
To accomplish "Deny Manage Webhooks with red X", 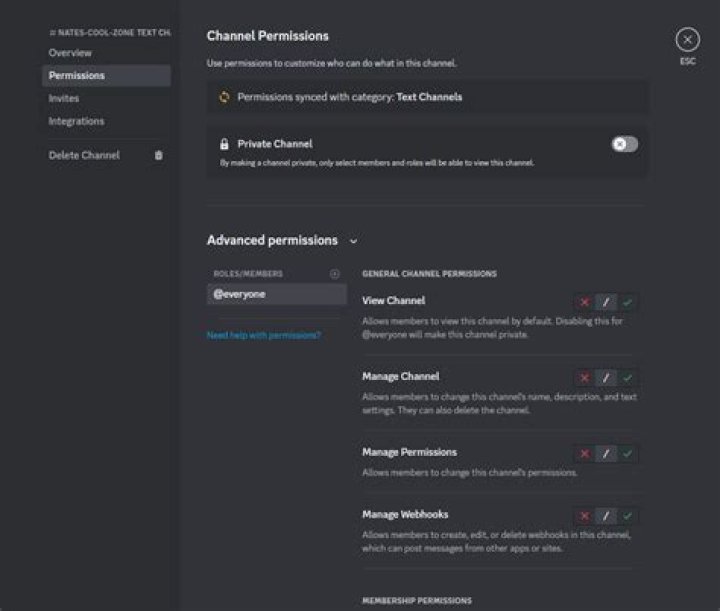I will click(x=584, y=516).
